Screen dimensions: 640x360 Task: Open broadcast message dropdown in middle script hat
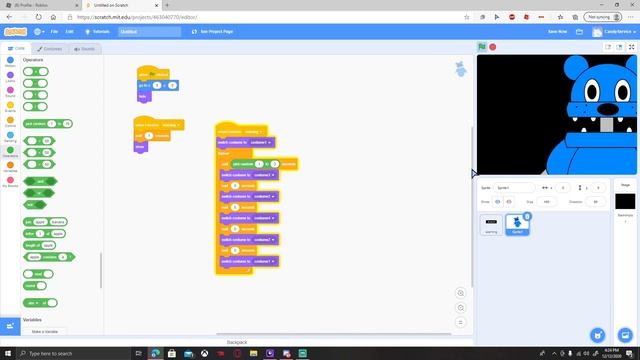point(171,125)
